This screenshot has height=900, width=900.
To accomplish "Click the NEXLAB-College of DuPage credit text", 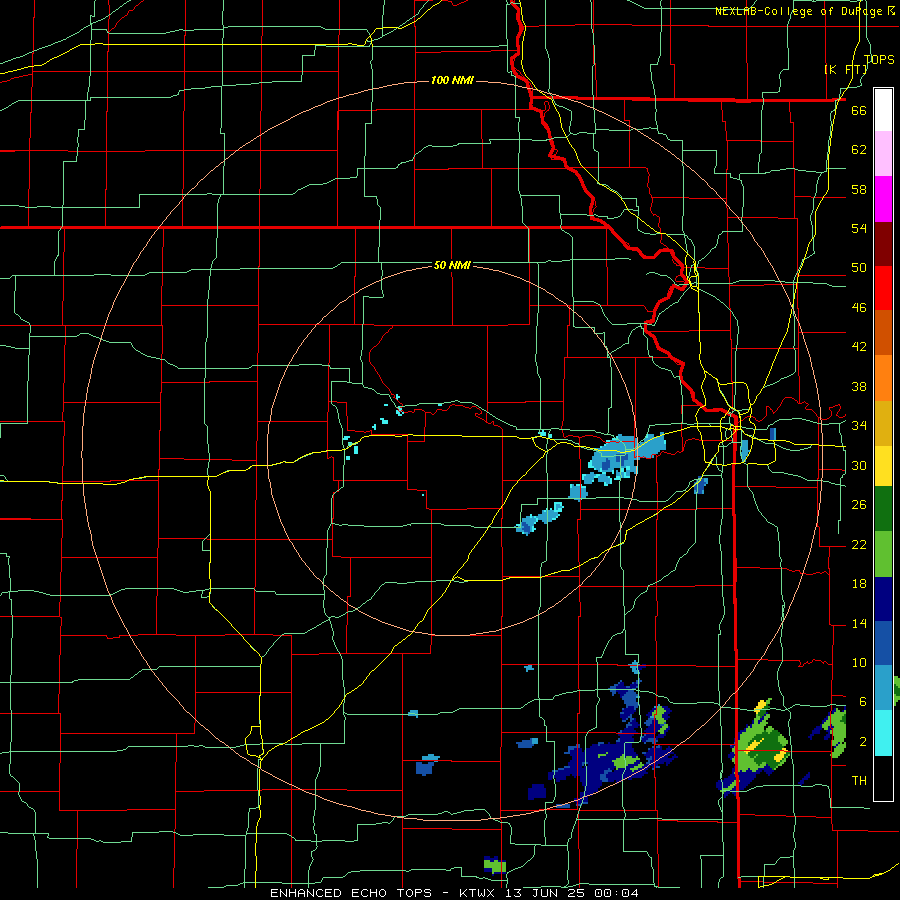I will click(x=805, y=11).
